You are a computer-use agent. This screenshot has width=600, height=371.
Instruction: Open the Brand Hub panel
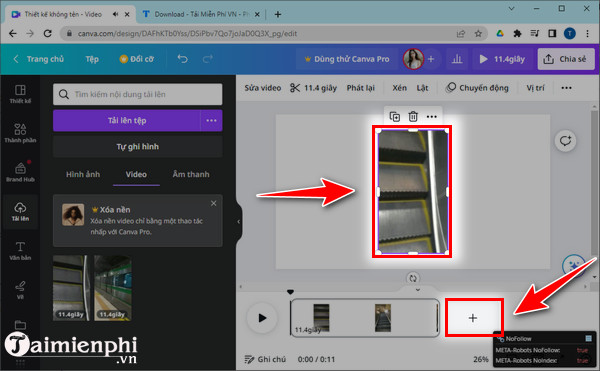click(x=20, y=172)
